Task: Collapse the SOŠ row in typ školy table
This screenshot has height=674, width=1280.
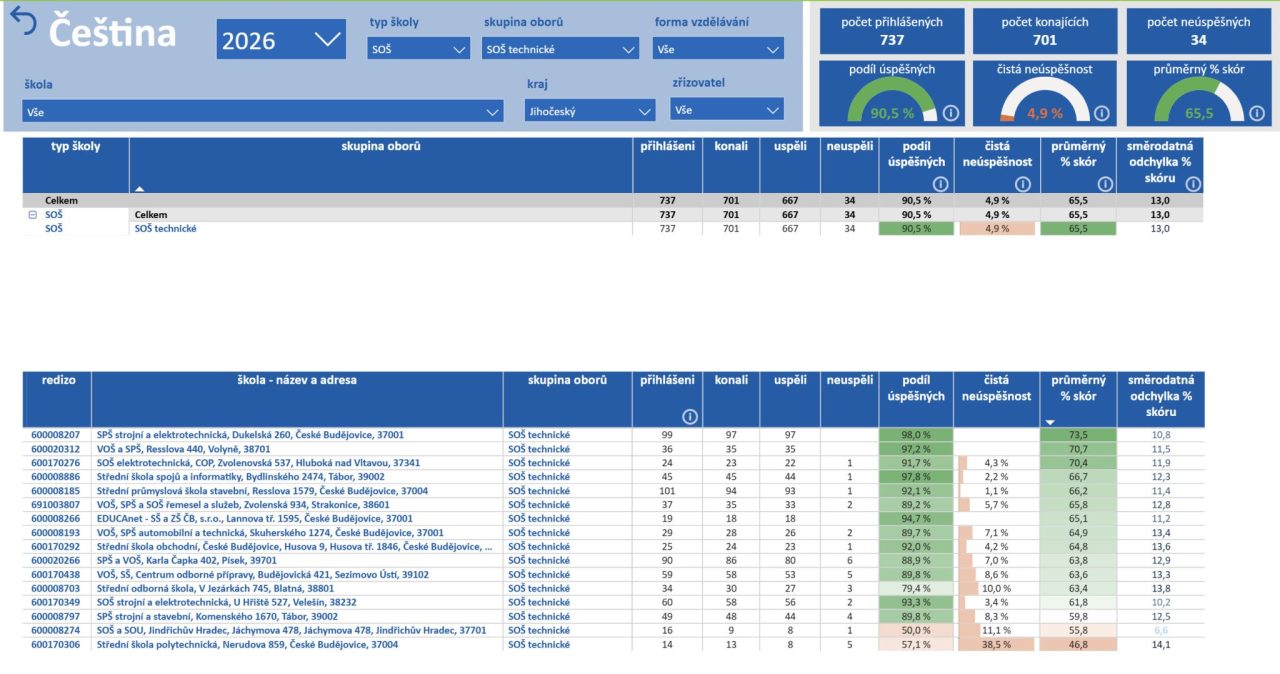Action: [33, 215]
